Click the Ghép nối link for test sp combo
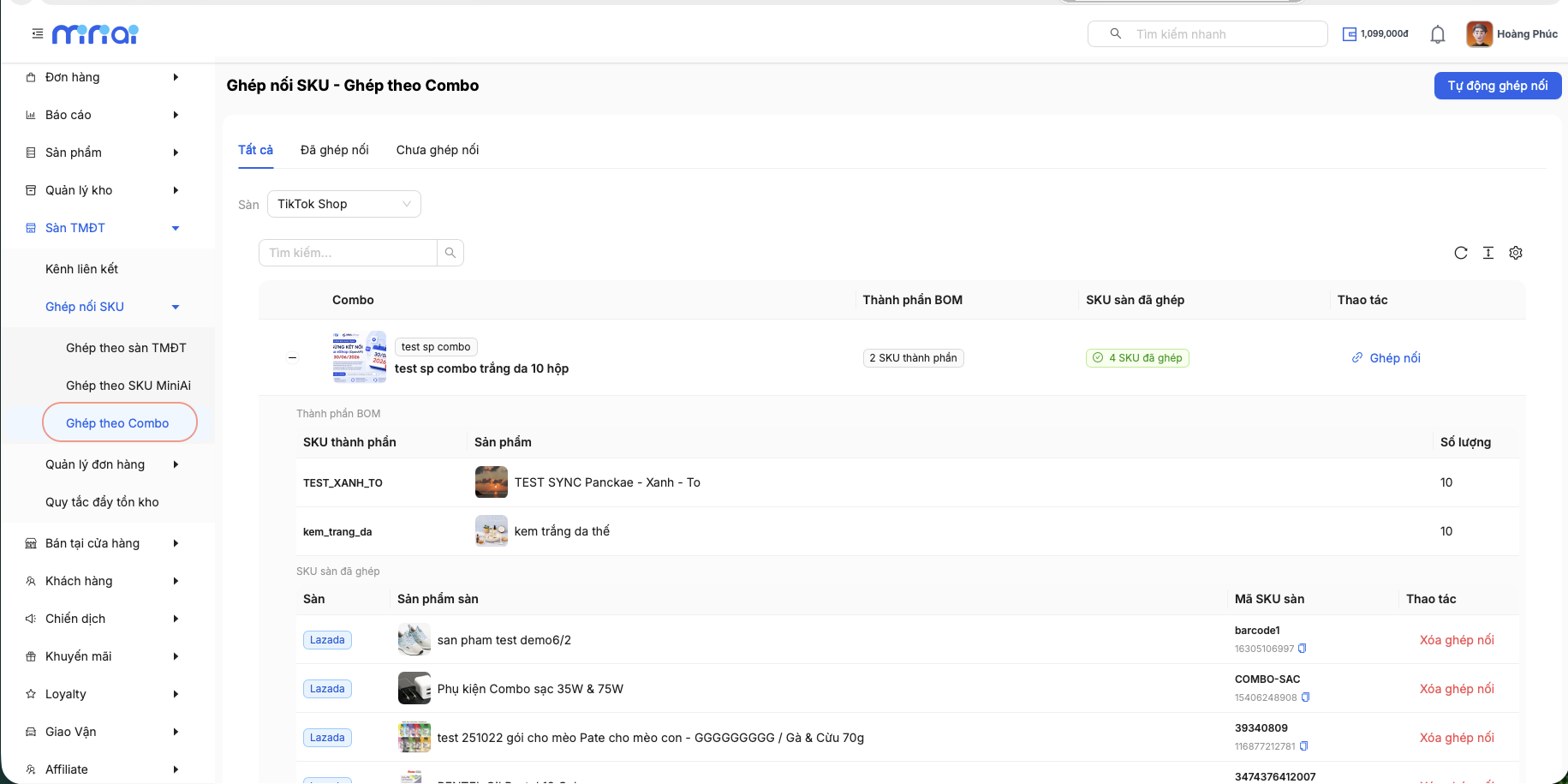The width and height of the screenshot is (1568, 784). pyautogui.click(x=1386, y=358)
